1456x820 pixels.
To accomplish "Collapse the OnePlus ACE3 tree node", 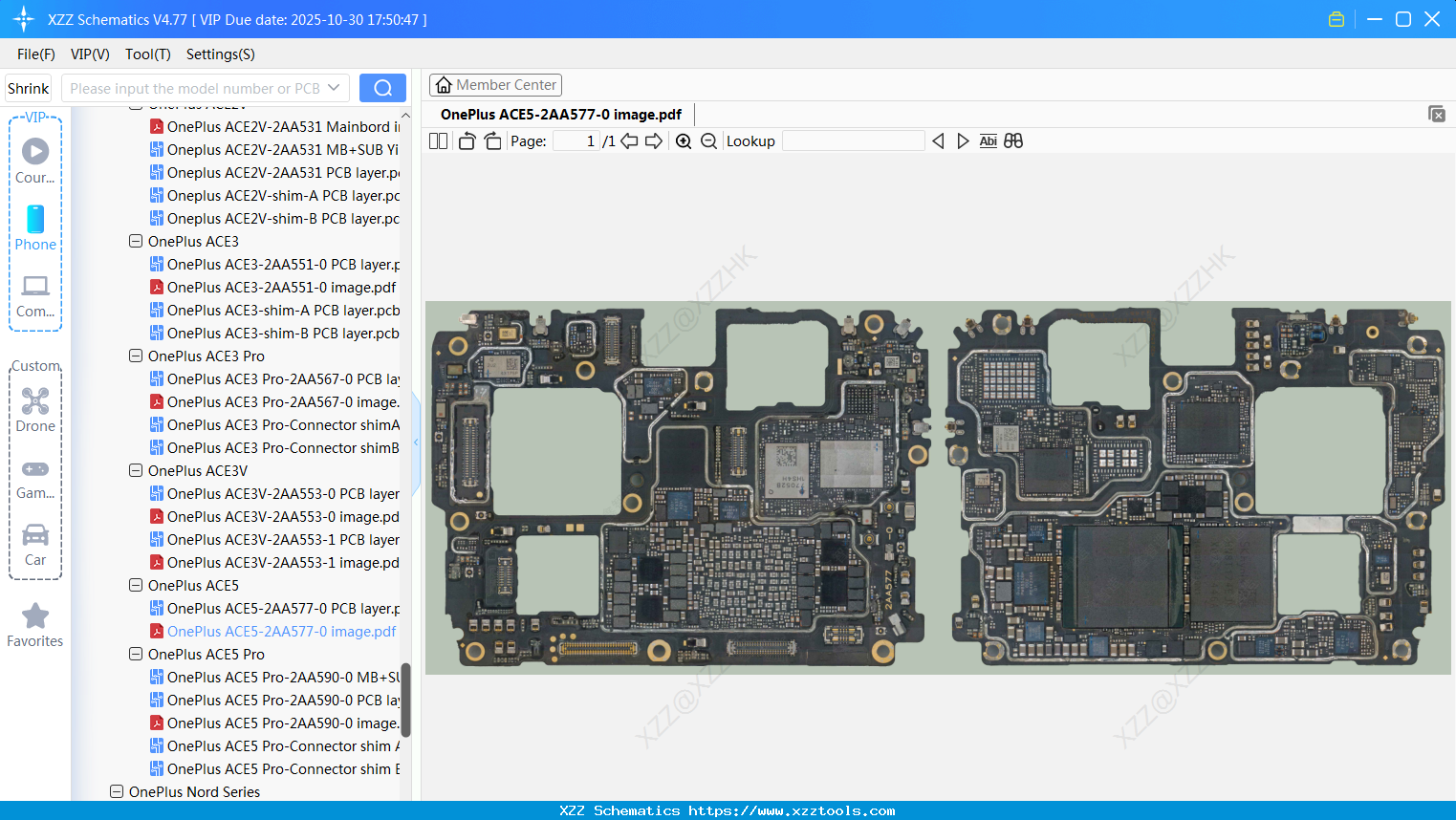I will pyautogui.click(x=135, y=241).
